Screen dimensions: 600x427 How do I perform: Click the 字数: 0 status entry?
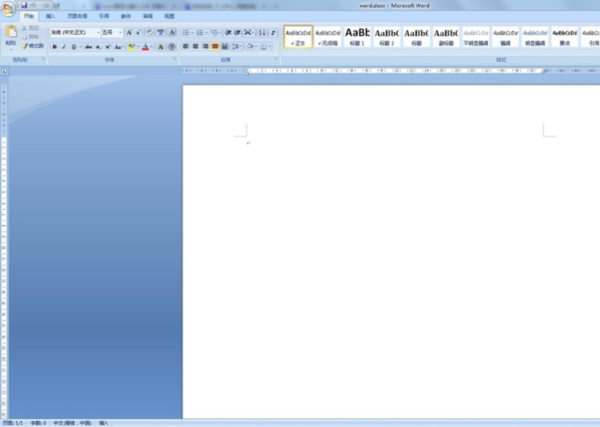pos(38,423)
